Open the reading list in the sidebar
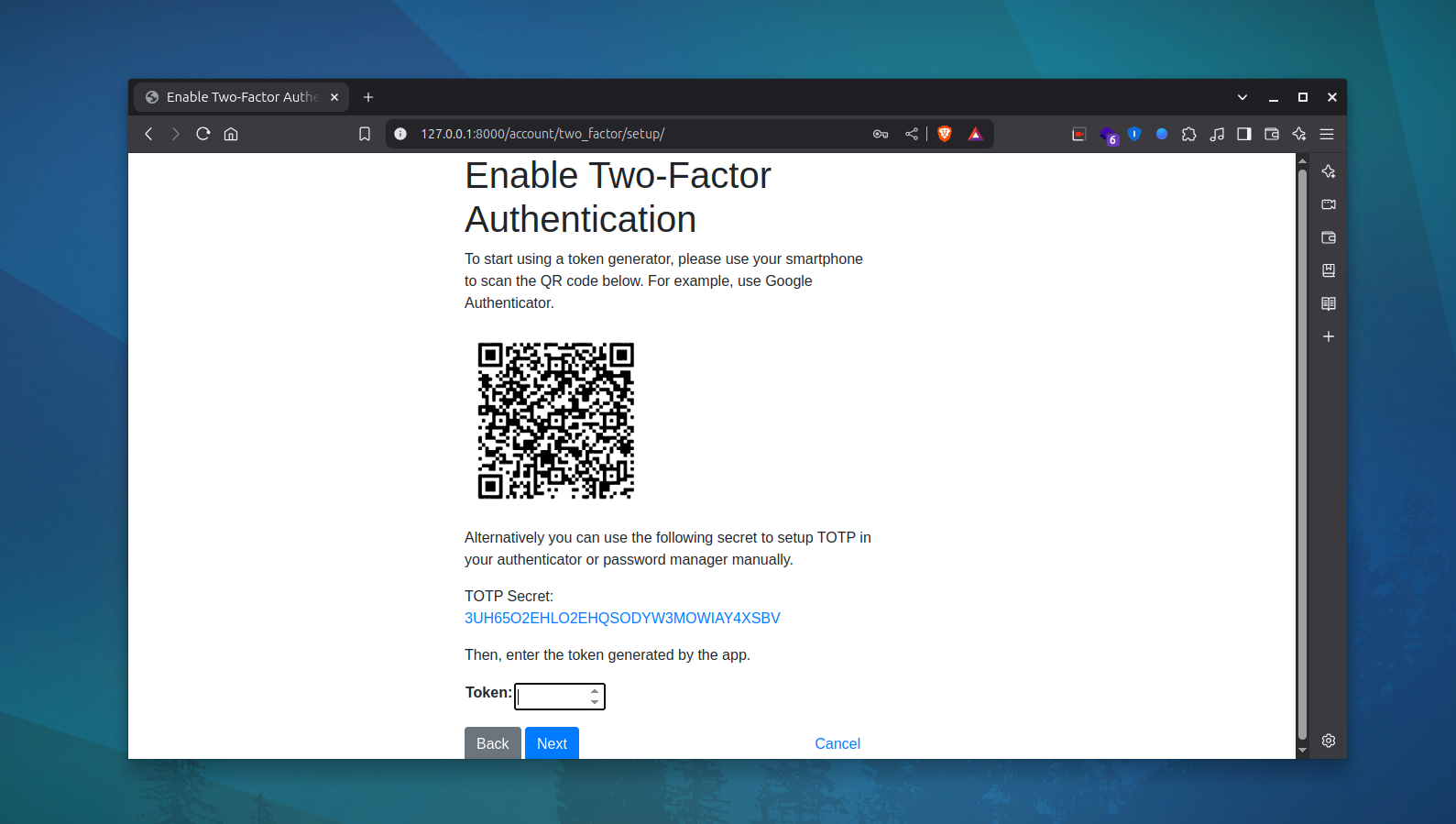This screenshot has height=824, width=1456. tap(1329, 303)
